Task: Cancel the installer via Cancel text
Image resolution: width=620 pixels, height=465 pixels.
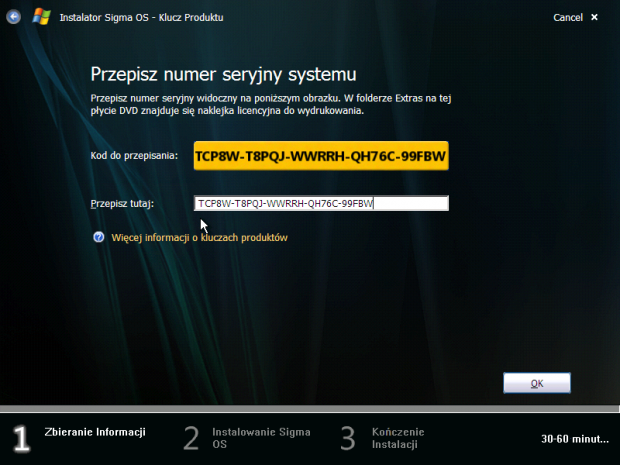Action: pyautogui.click(x=568, y=17)
